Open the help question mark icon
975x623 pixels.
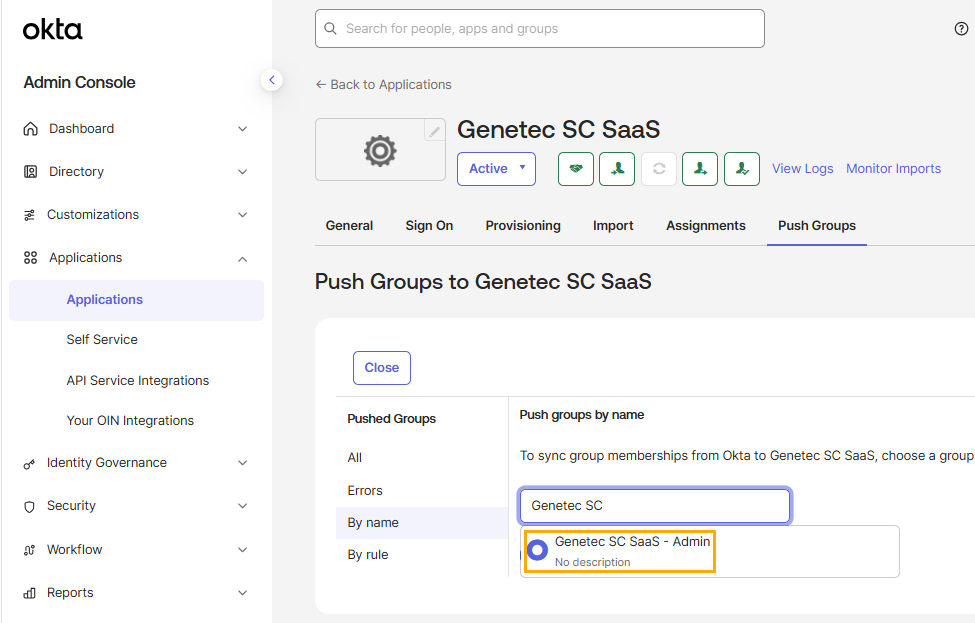(x=961, y=29)
